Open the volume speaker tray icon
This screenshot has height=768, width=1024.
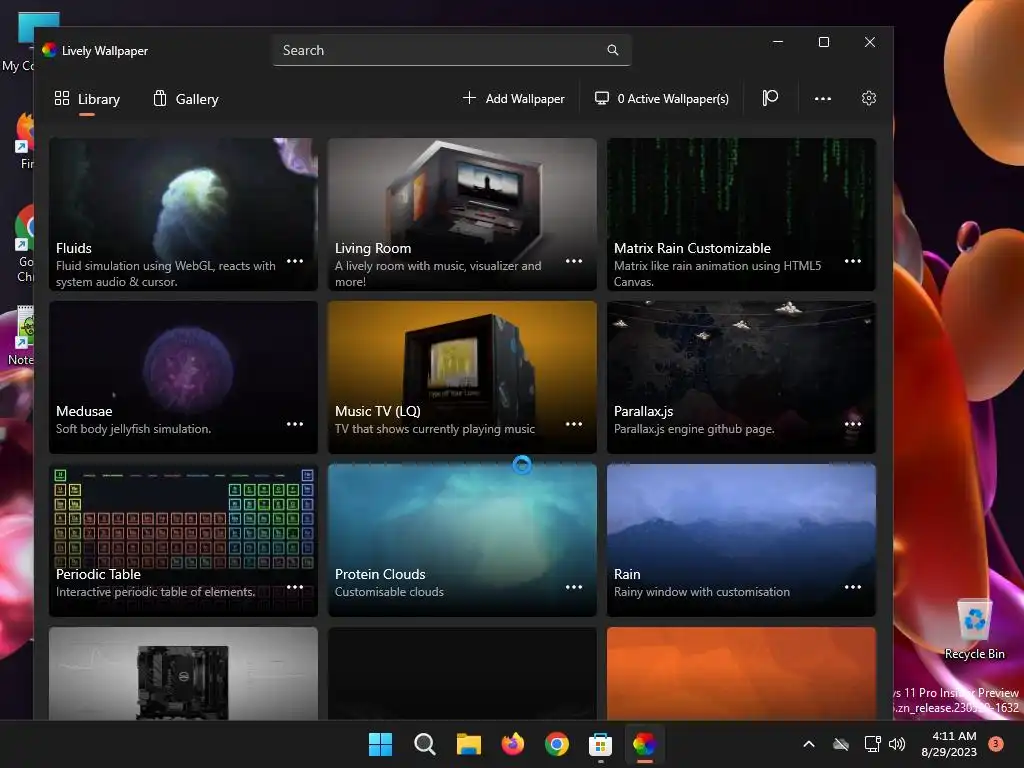(x=897, y=744)
